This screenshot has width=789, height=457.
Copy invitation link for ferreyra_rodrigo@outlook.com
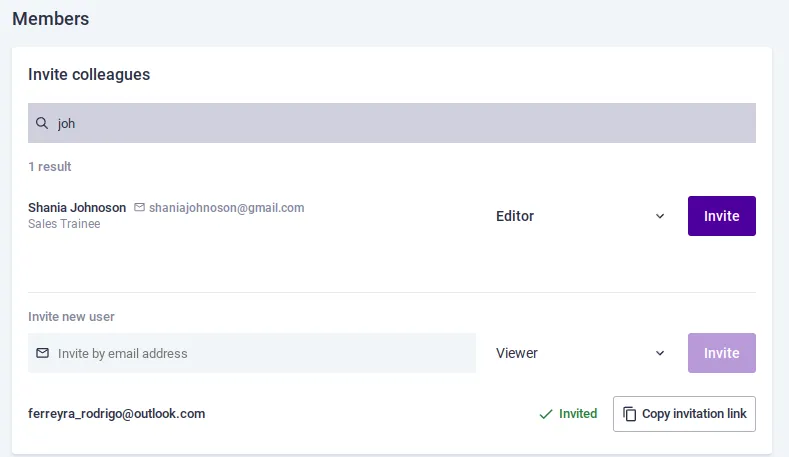point(684,414)
